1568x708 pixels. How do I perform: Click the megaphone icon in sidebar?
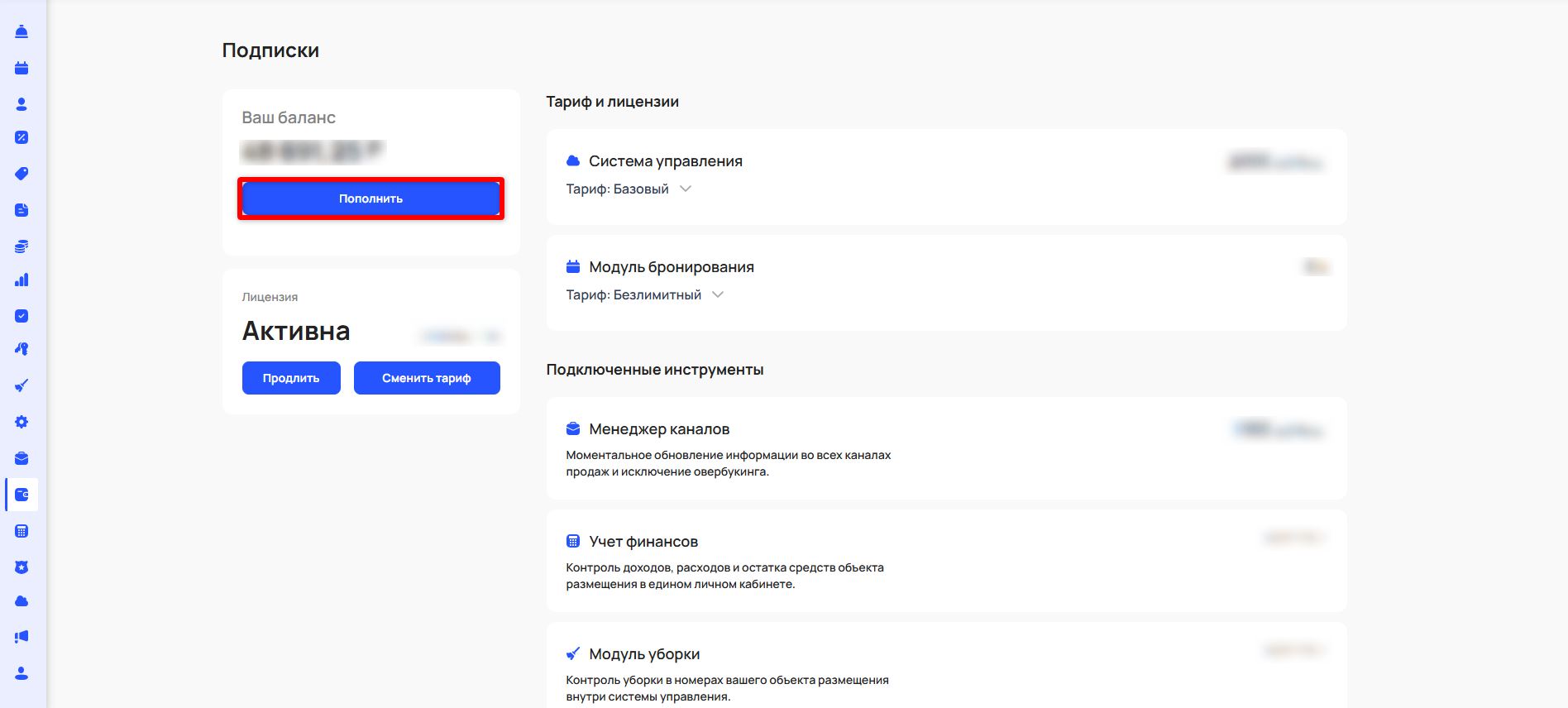tap(22, 637)
